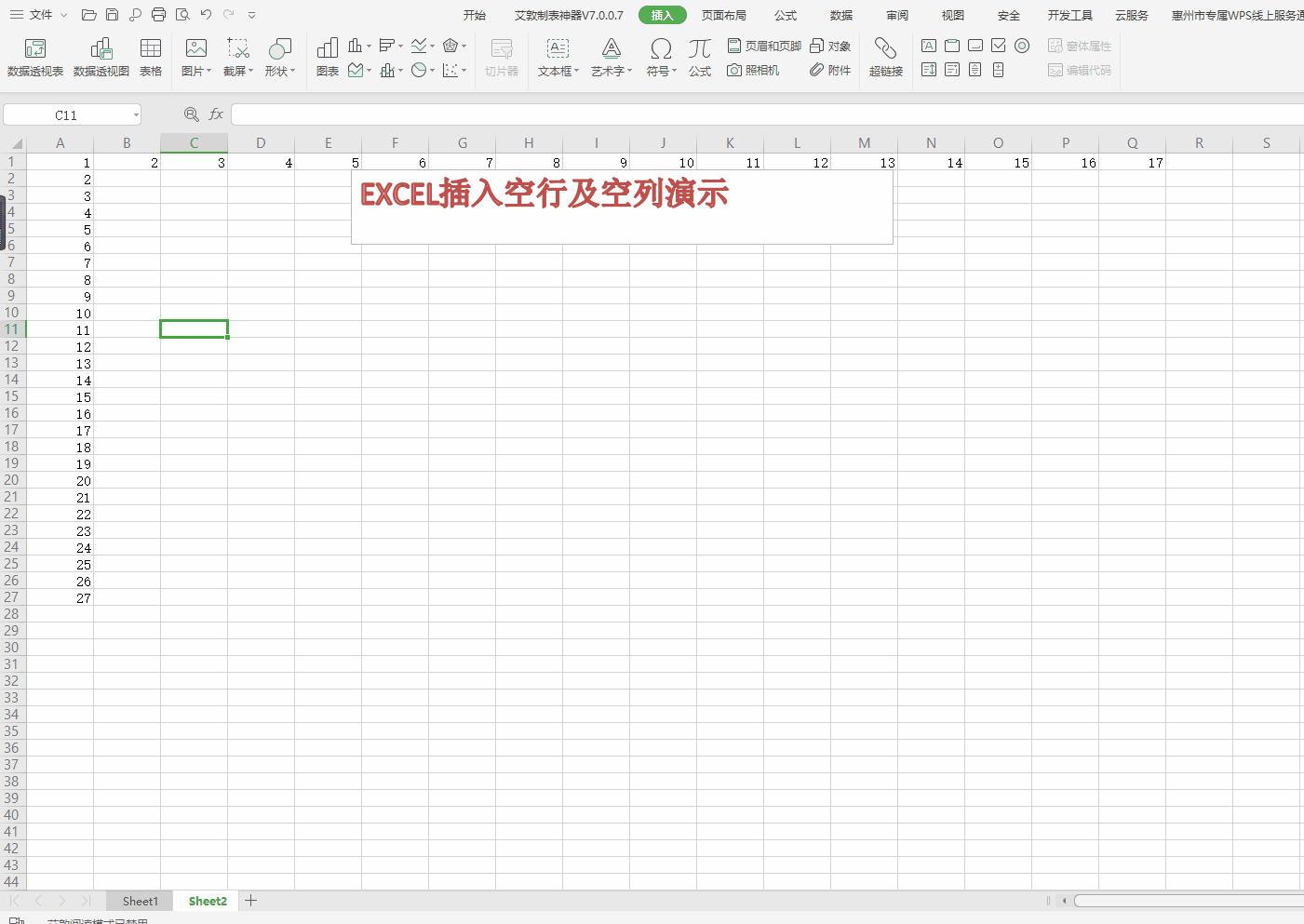Insert a combo box form control

pyautogui.click(x=952, y=70)
